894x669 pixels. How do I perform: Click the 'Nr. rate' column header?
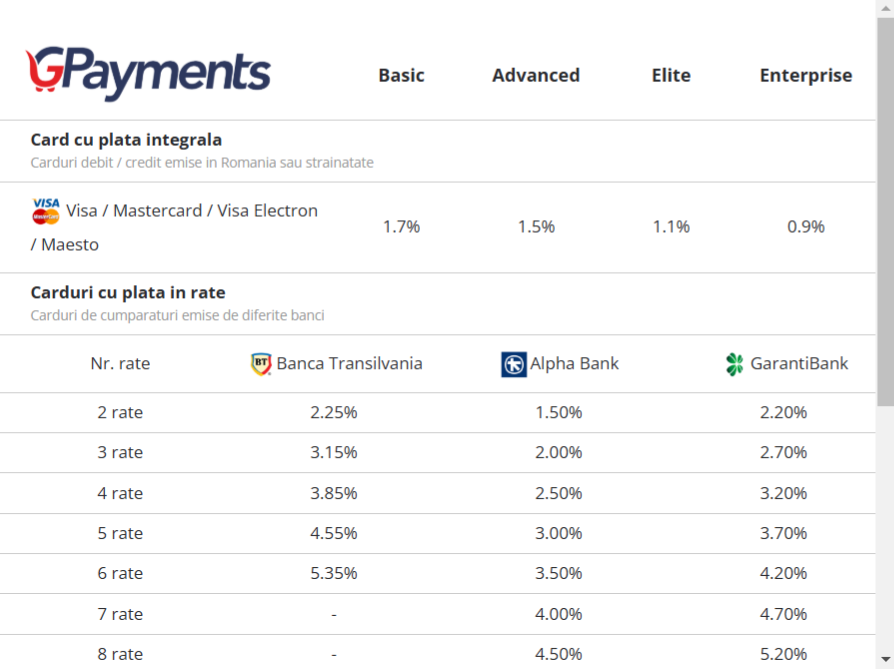[120, 364]
